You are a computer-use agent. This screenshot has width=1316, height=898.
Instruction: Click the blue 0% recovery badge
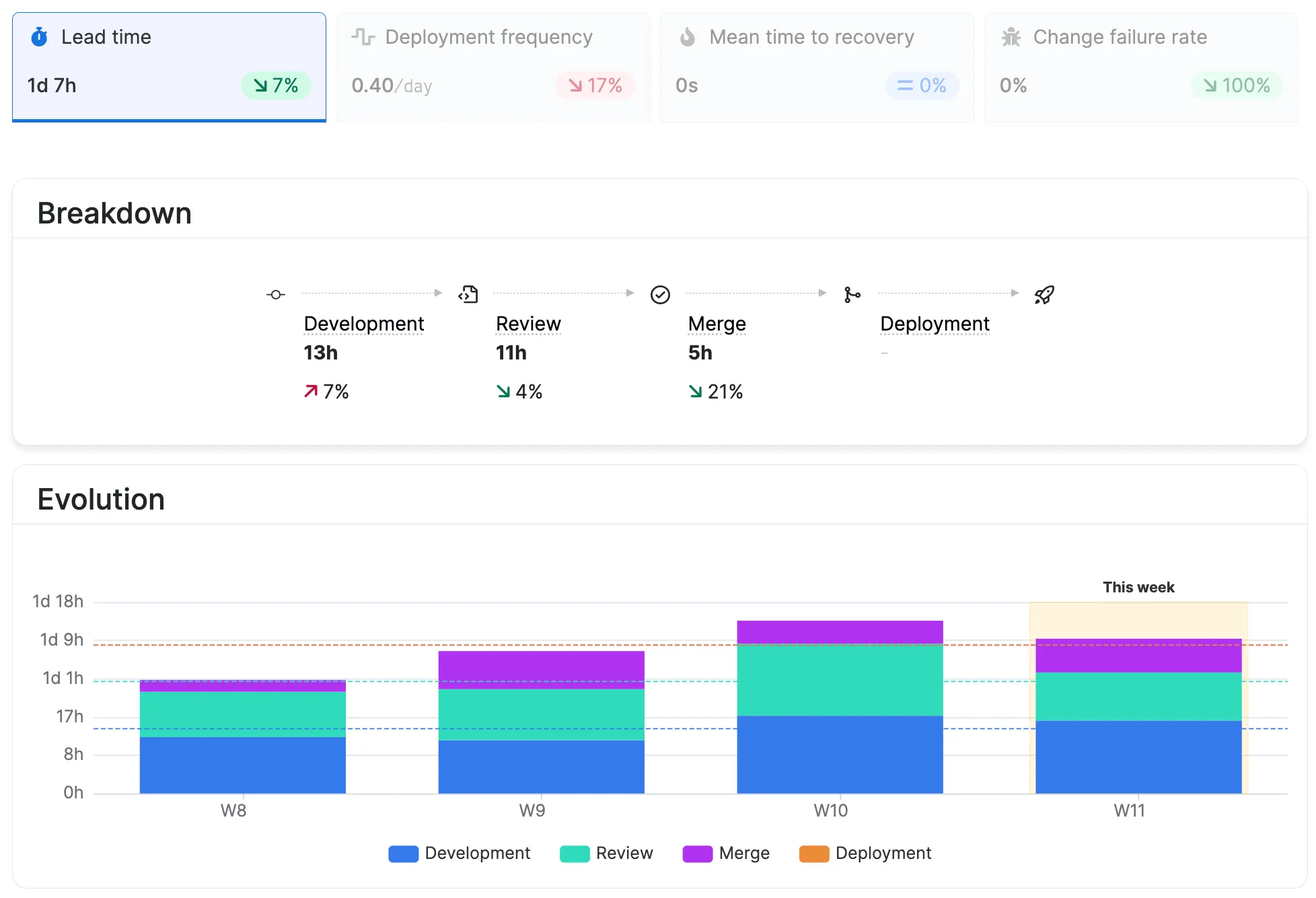coord(922,85)
